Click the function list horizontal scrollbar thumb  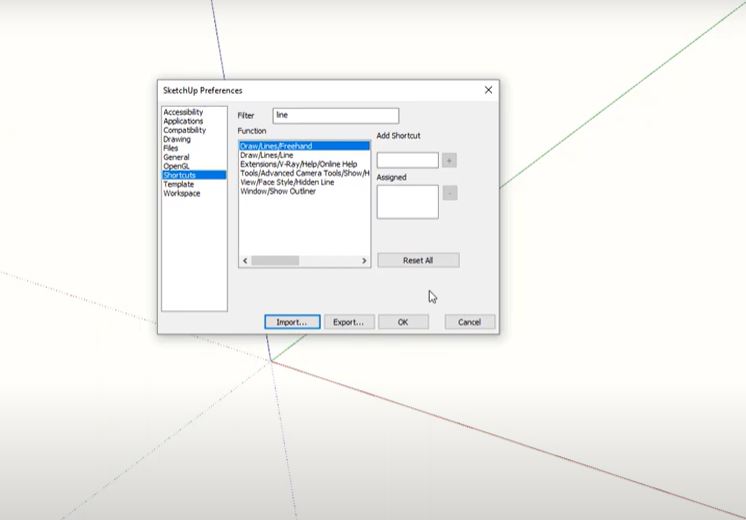(275, 261)
